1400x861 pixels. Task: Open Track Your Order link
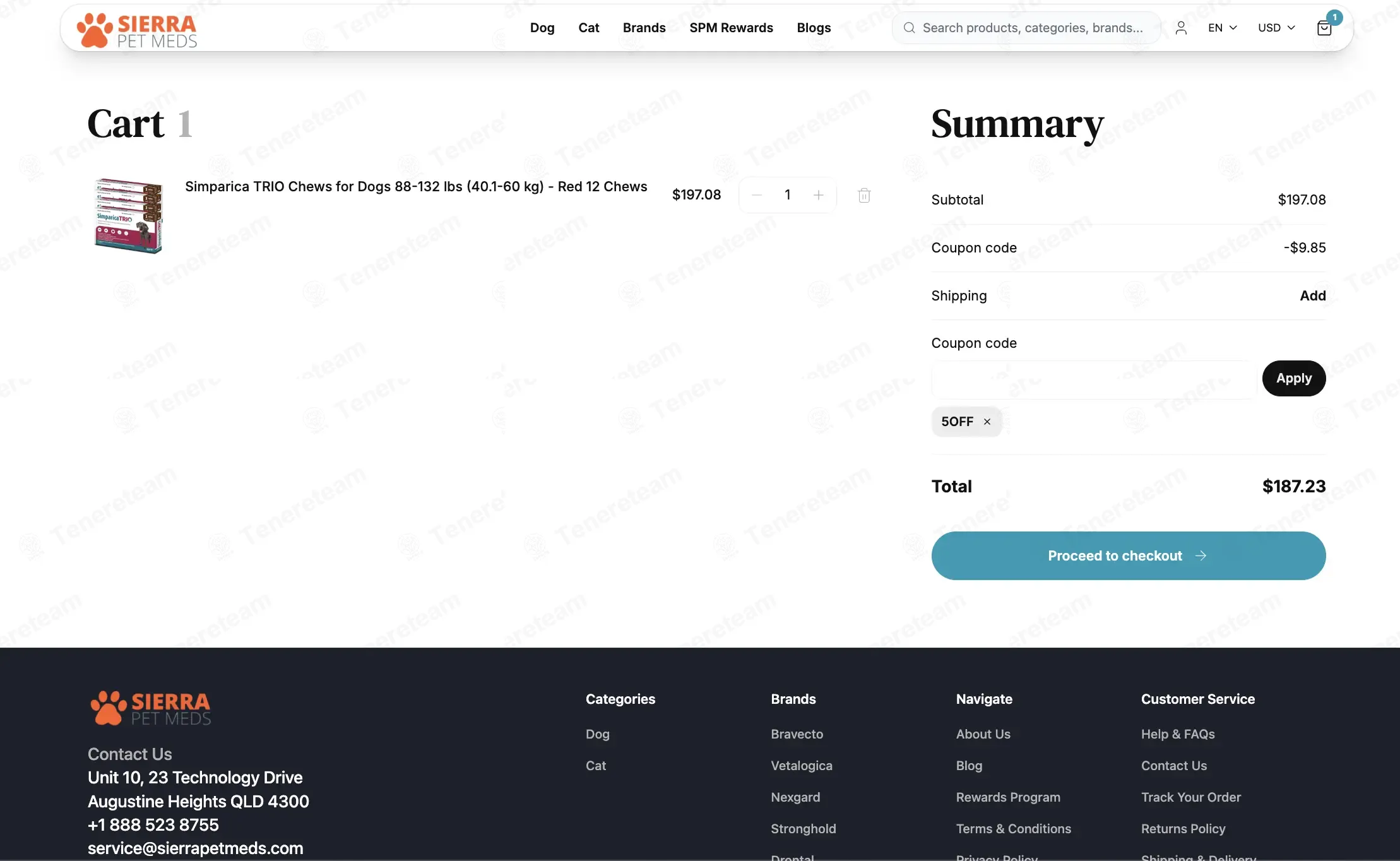1191,797
